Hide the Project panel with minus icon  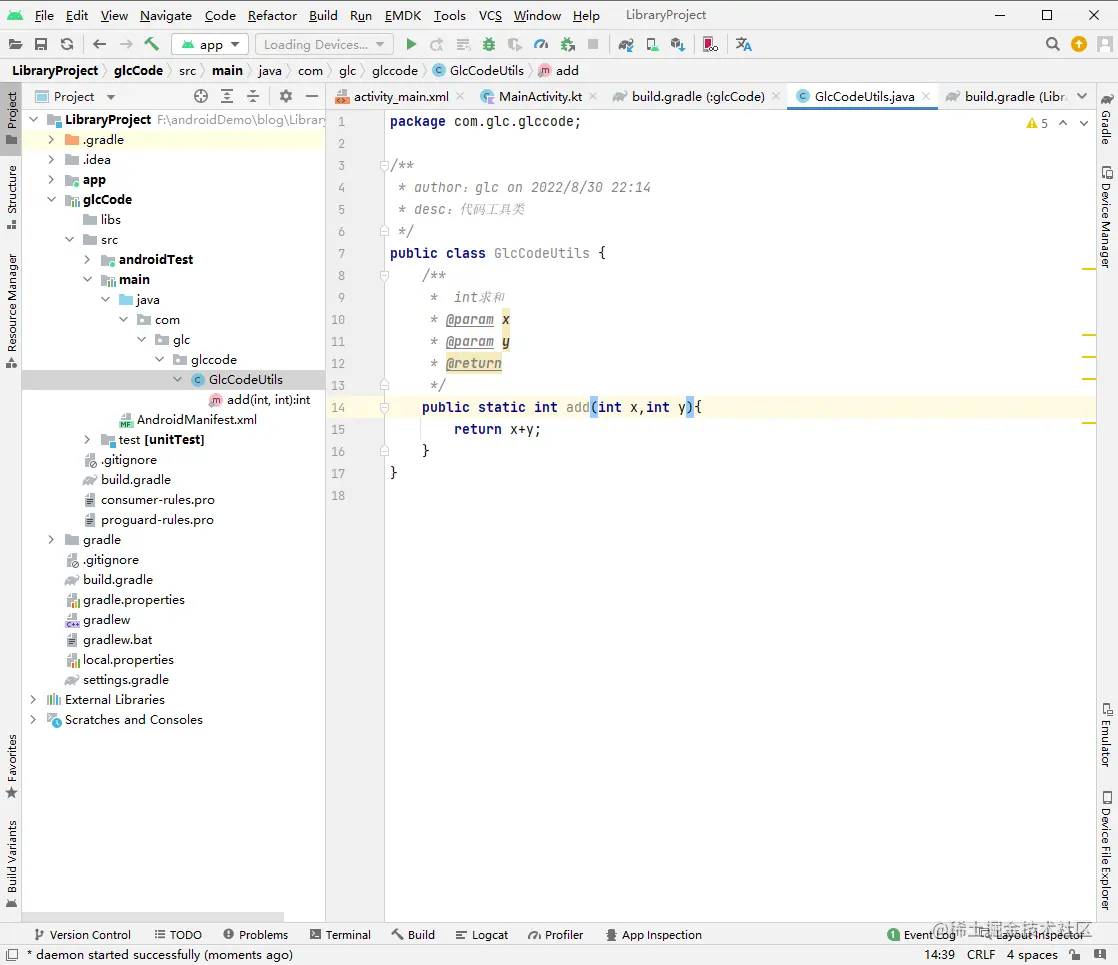[x=312, y=96]
